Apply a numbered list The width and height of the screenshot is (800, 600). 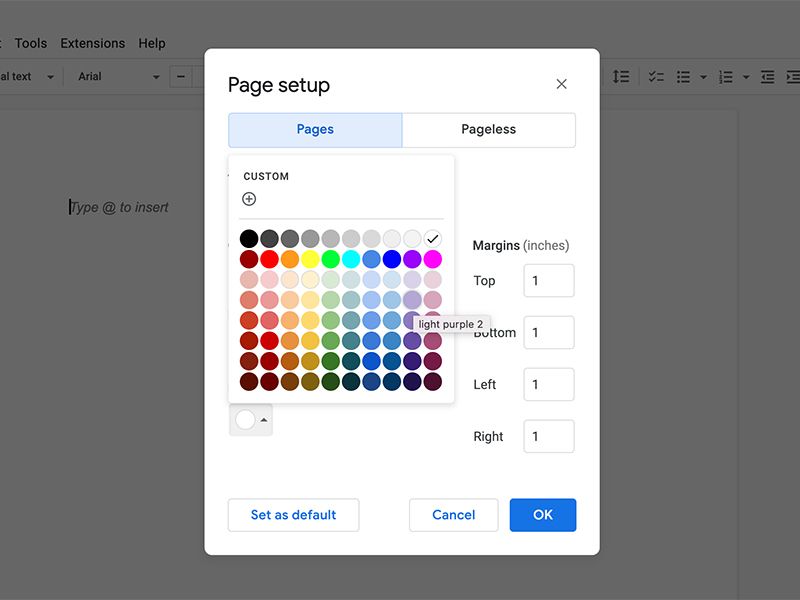[726, 76]
